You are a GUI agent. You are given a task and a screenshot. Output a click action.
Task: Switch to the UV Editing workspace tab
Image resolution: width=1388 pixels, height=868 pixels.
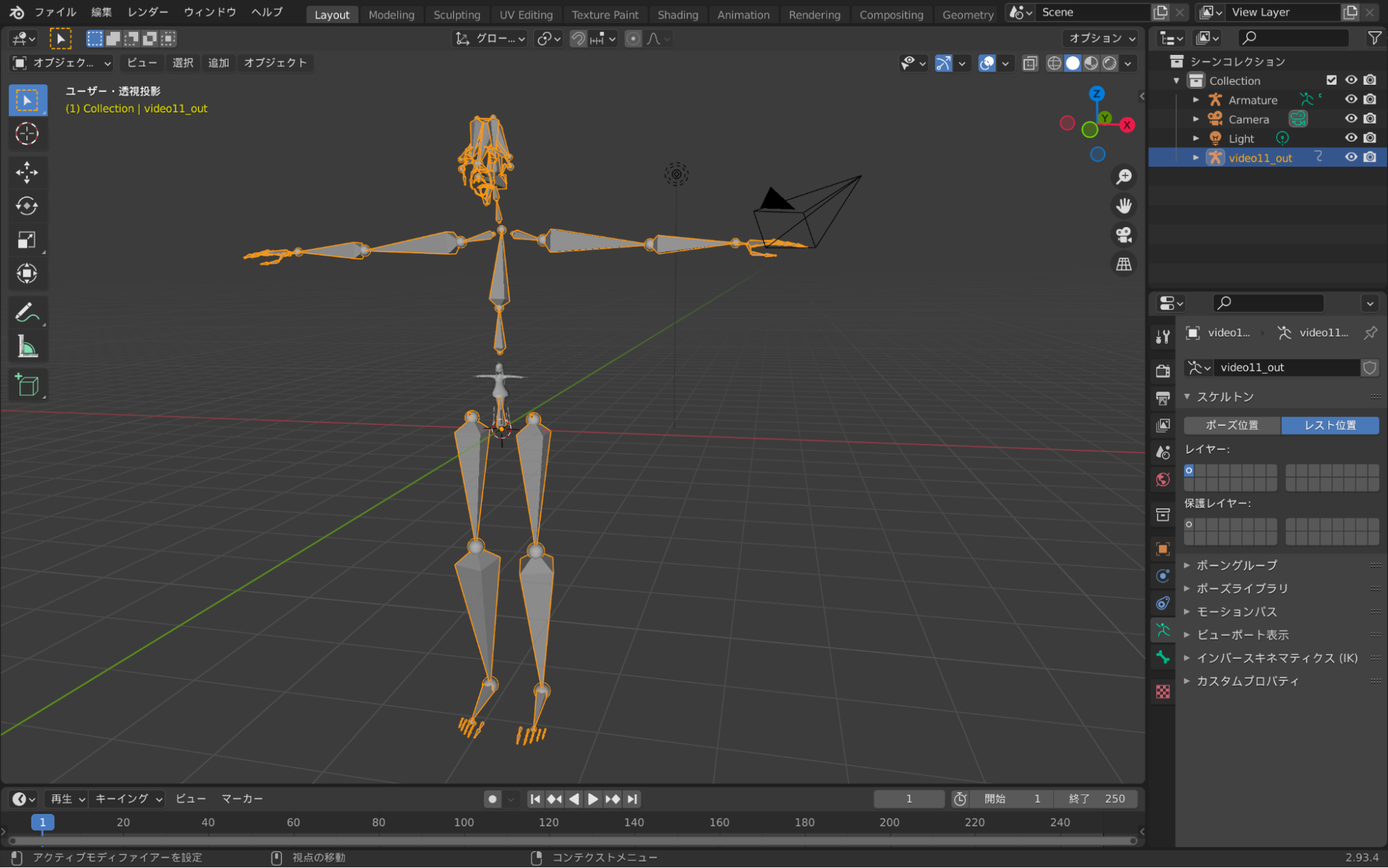526,15
